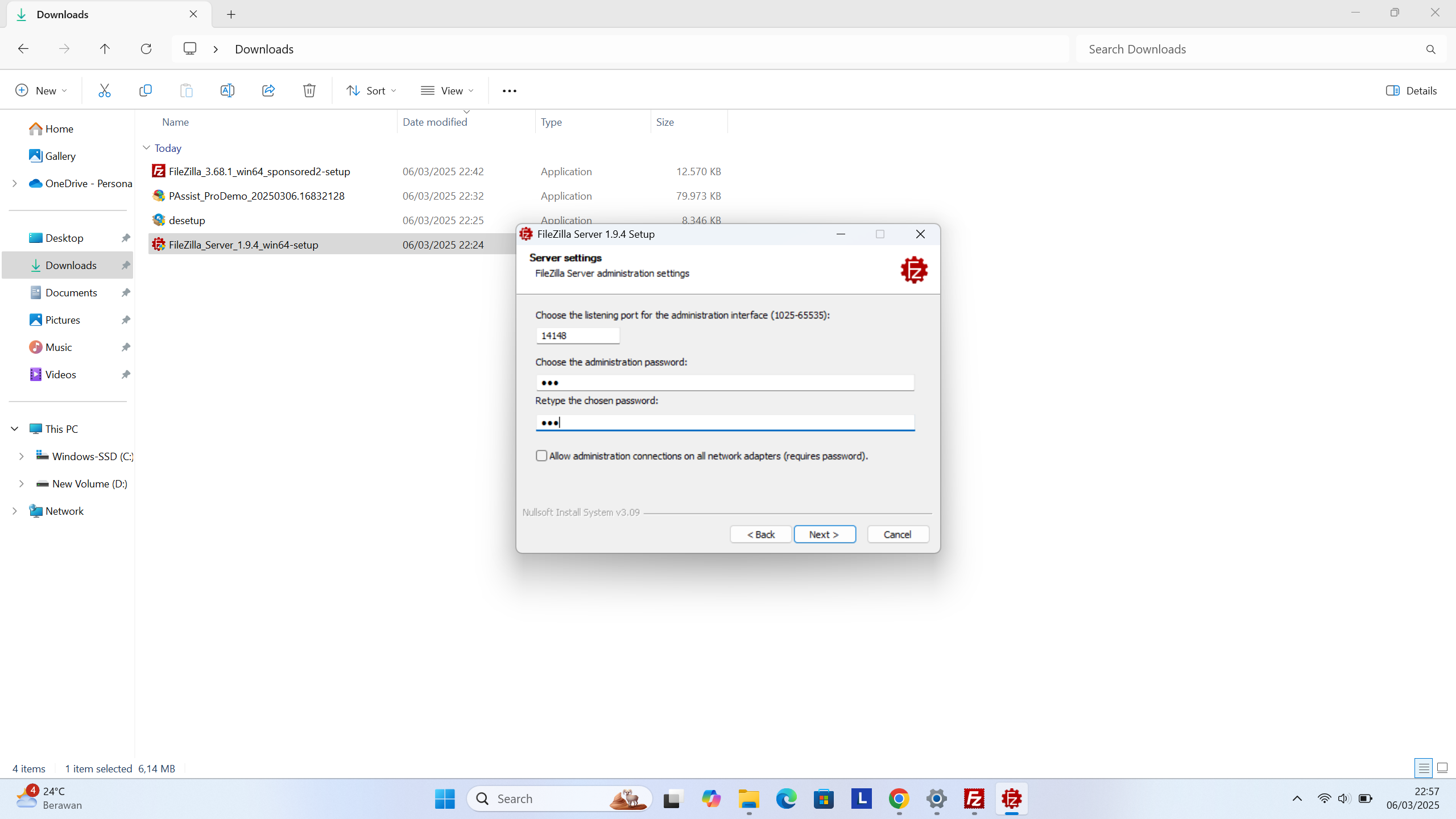Expand Windows-SSD (C:) drive node
The image size is (1456, 819).
tap(22, 456)
